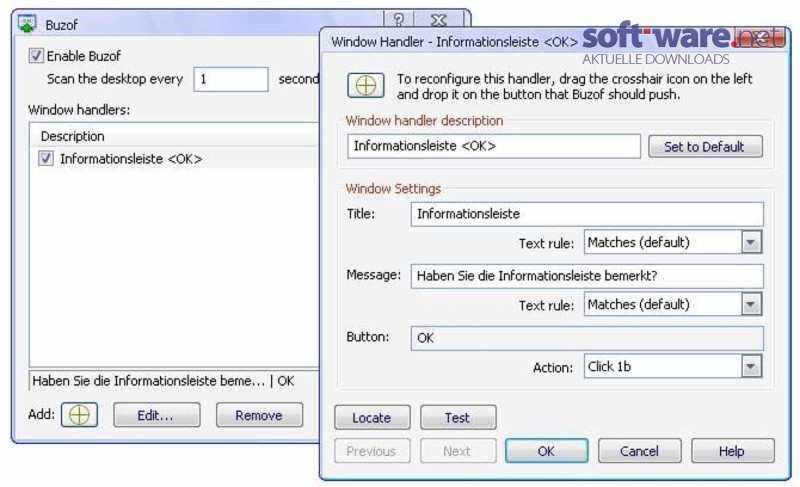This screenshot has height=487, width=800.
Task: Click the Title field containing Informationsleiste
Action: click(587, 214)
